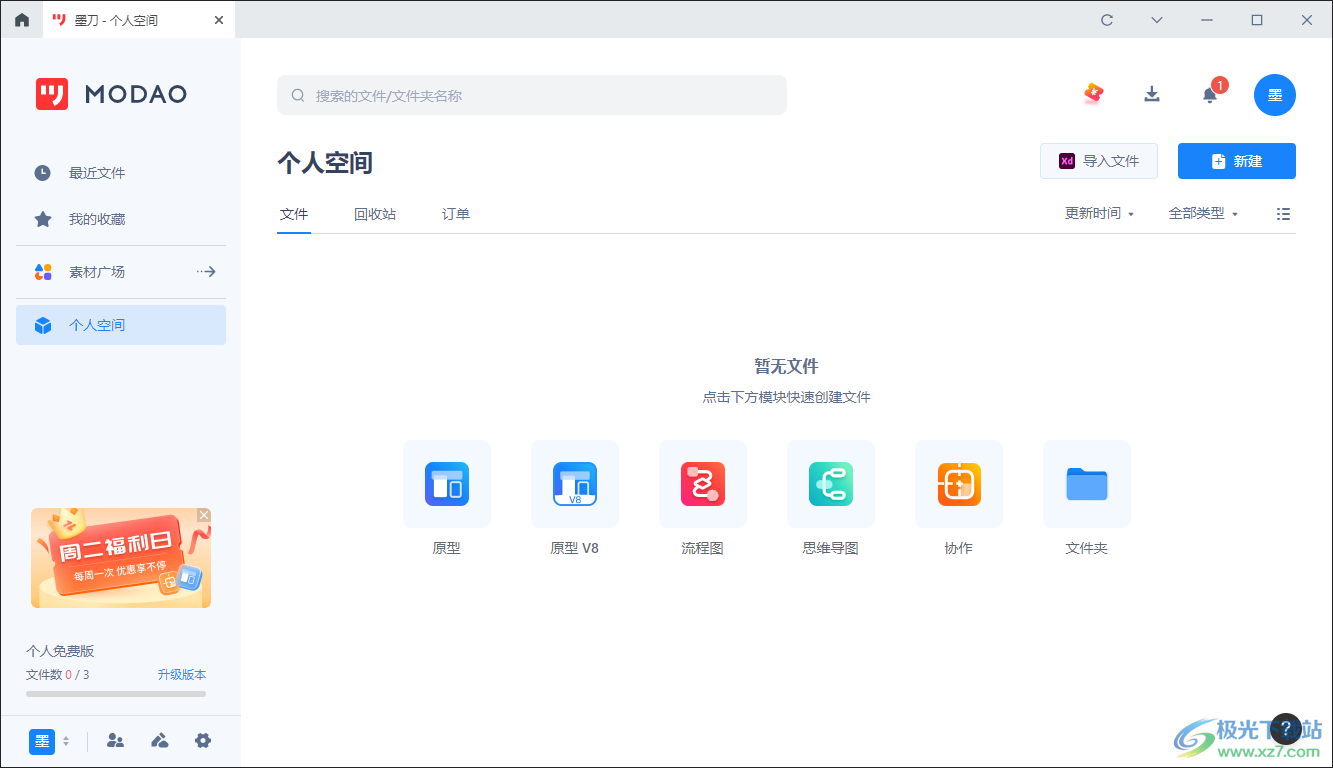The width and height of the screenshot is (1333, 768).
Task: Open the 原型 V8 module icon
Action: point(574,484)
